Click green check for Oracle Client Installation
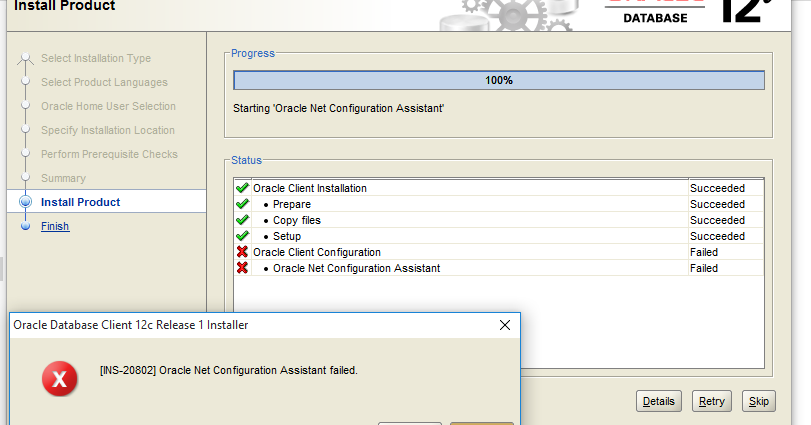The image size is (811, 425). point(242,188)
